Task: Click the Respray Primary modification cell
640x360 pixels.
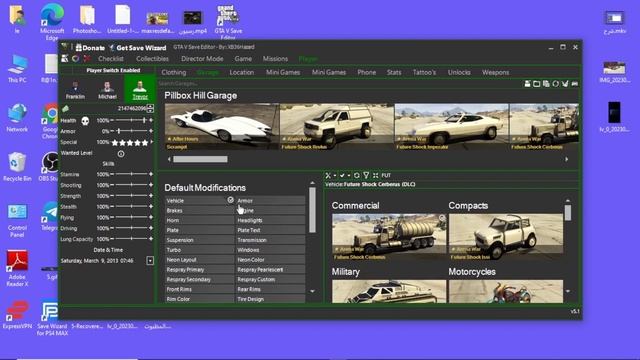Action: pos(199,270)
